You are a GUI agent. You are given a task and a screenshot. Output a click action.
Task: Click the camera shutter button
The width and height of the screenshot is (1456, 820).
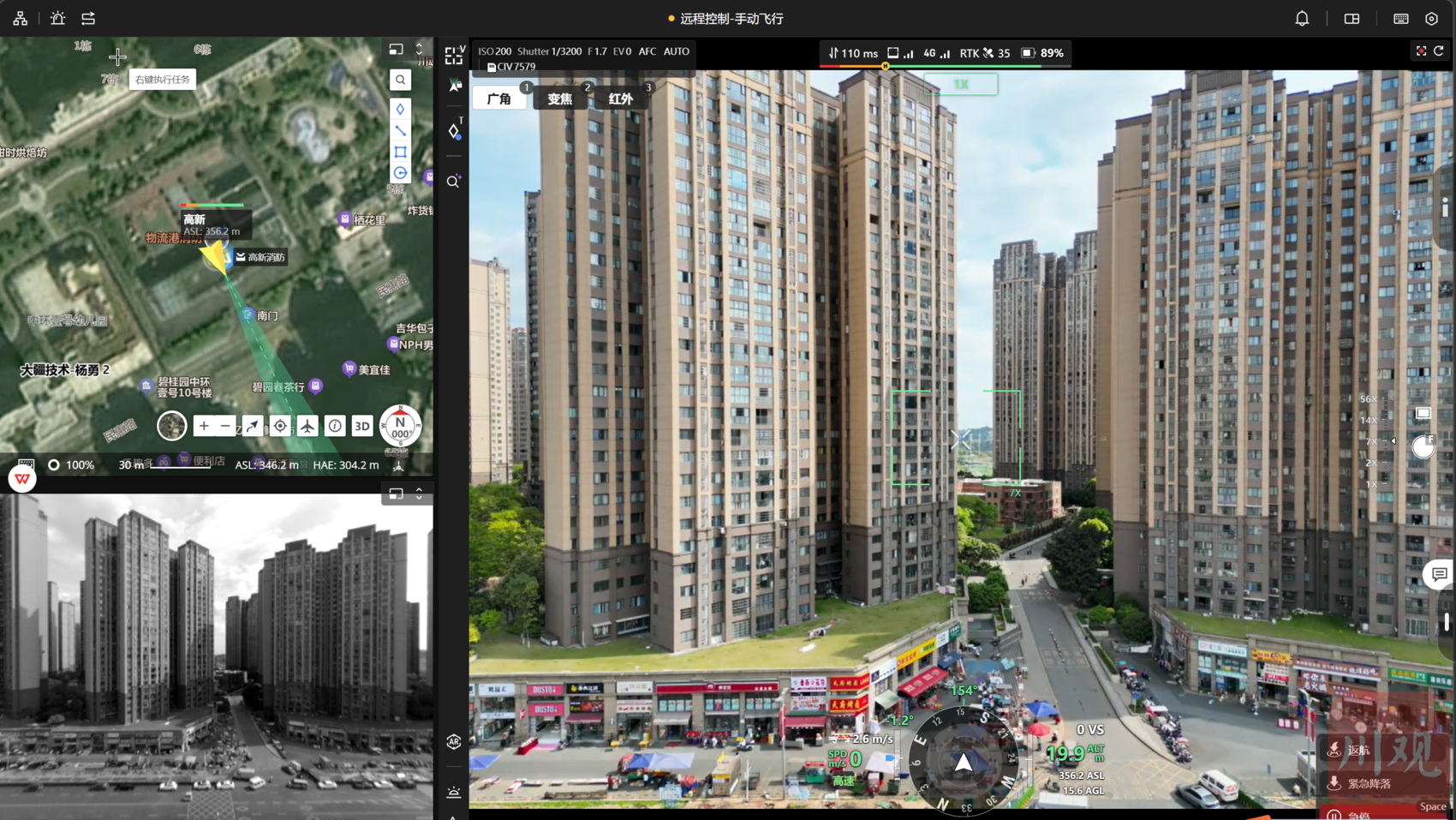point(1423,446)
